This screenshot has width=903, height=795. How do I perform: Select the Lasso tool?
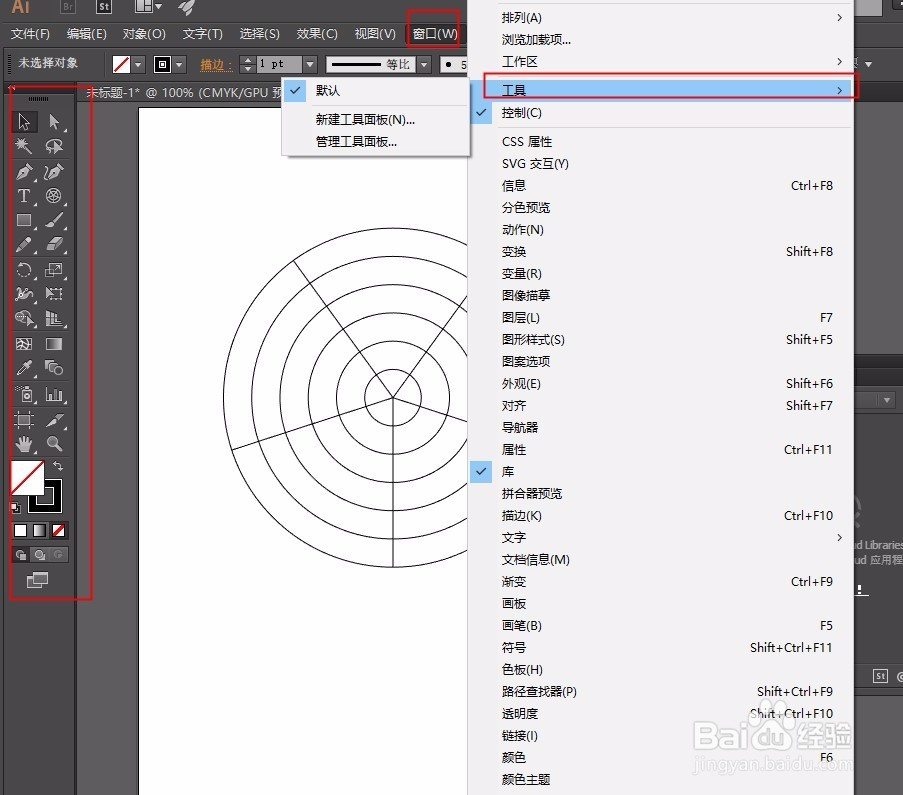[54, 146]
